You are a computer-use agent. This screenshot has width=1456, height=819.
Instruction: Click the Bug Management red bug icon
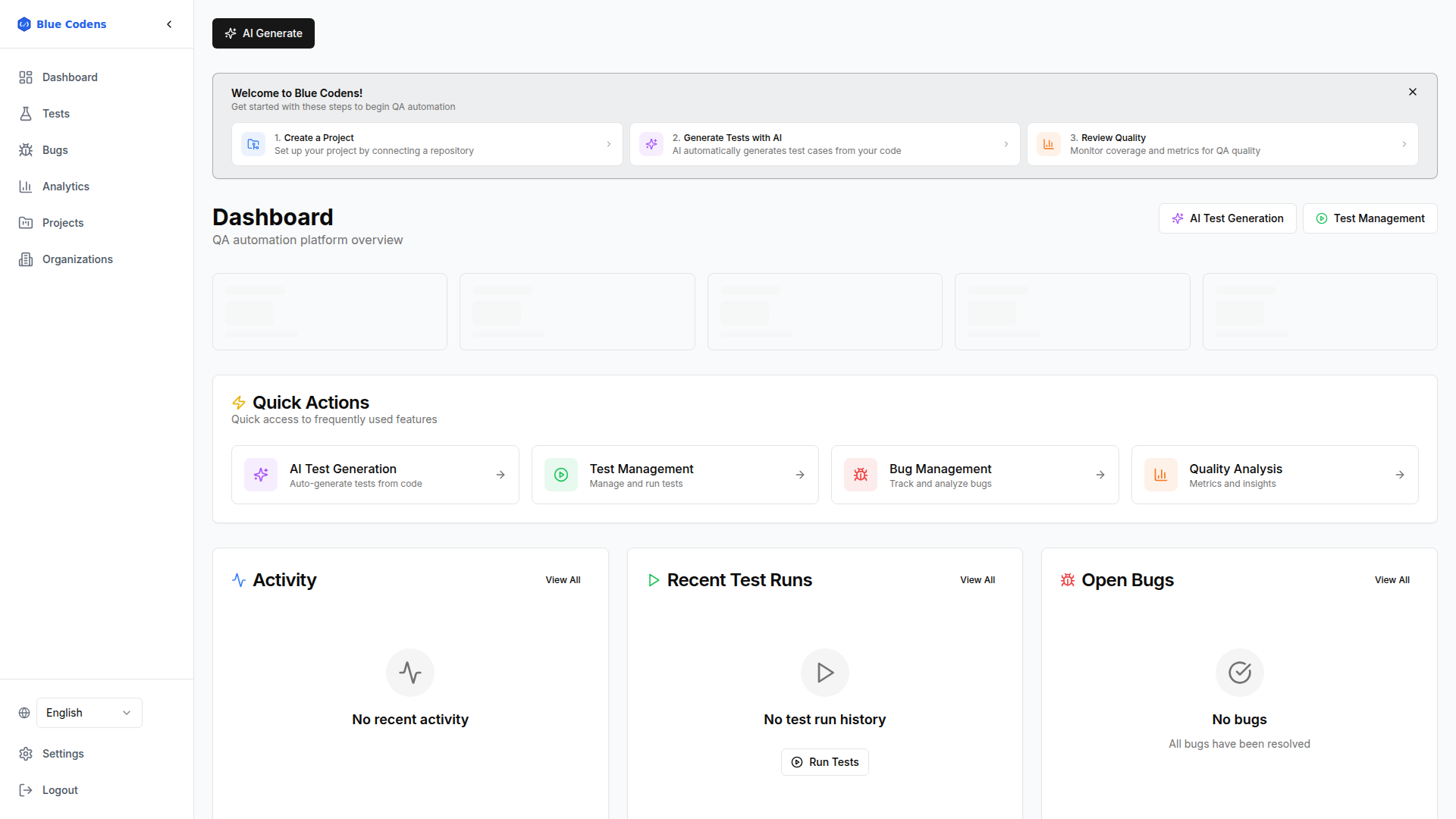[861, 475]
